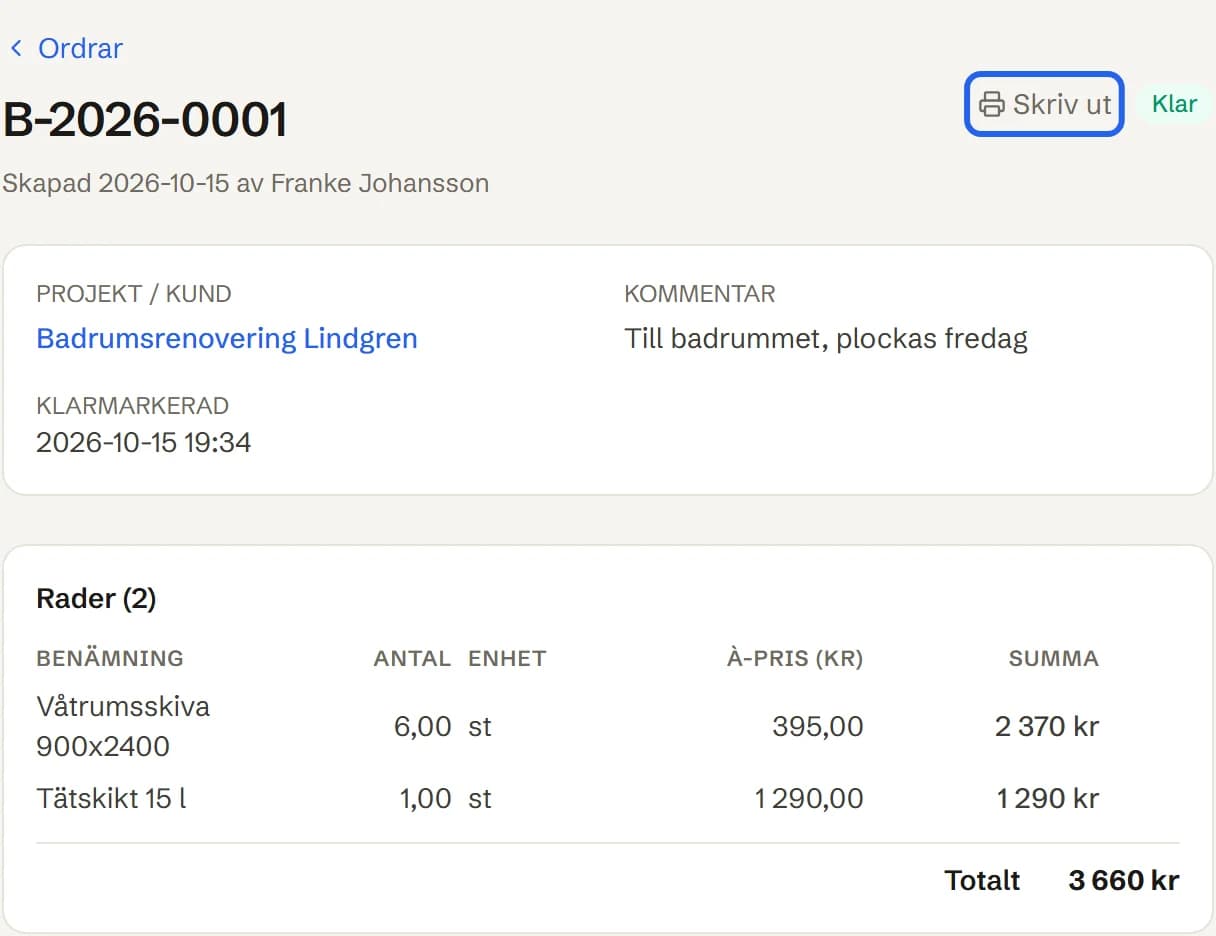Click the 'Rader (2)' heading
Viewport: 1216px width, 936px height.
(x=96, y=598)
